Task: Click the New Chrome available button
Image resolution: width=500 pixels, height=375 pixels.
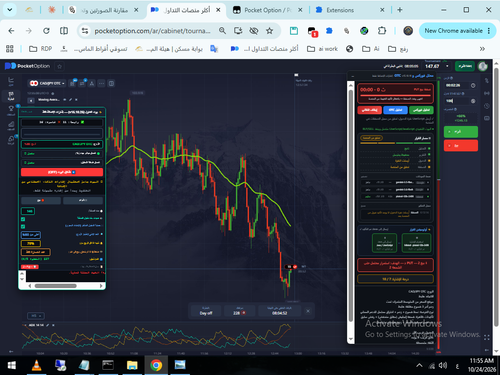Action: pyautogui.click(x=457, y=31)
